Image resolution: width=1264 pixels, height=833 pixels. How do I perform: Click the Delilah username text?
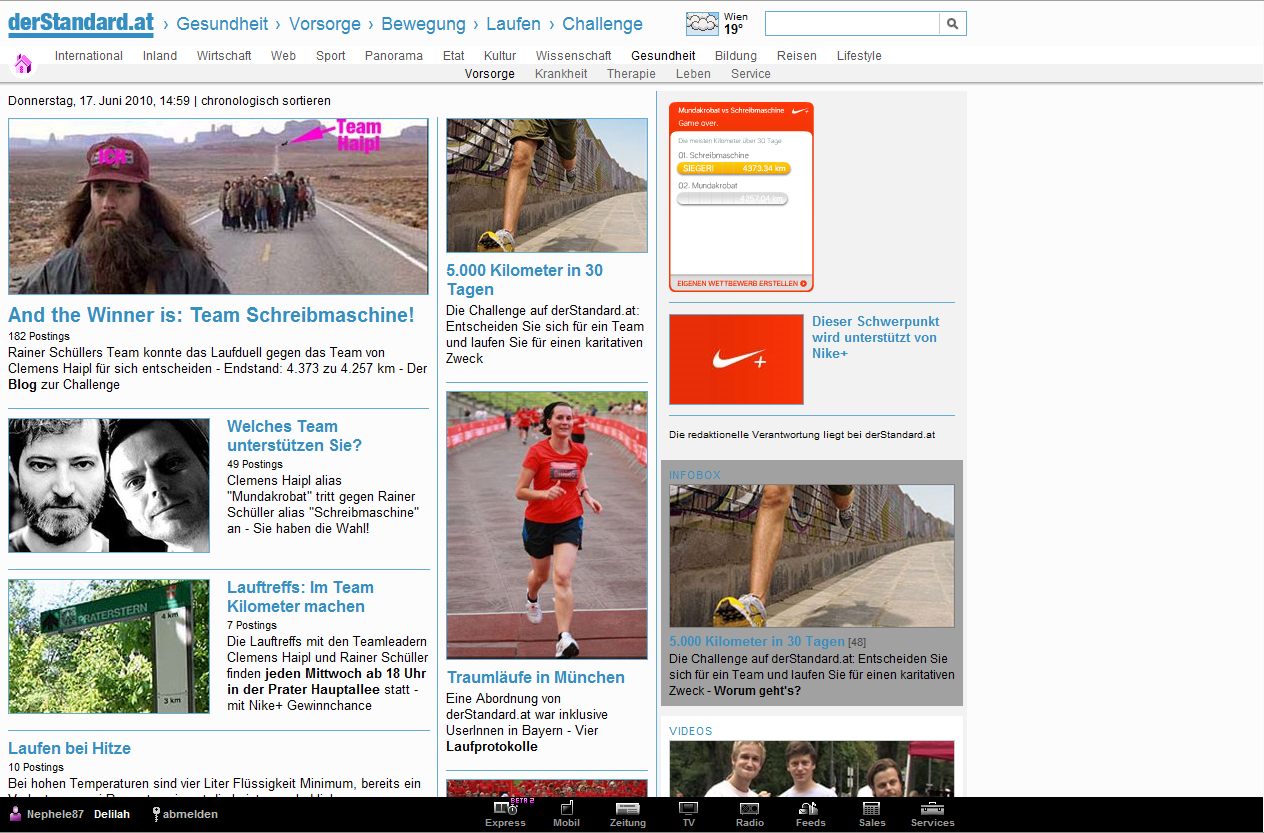click(x=112, y=814)
